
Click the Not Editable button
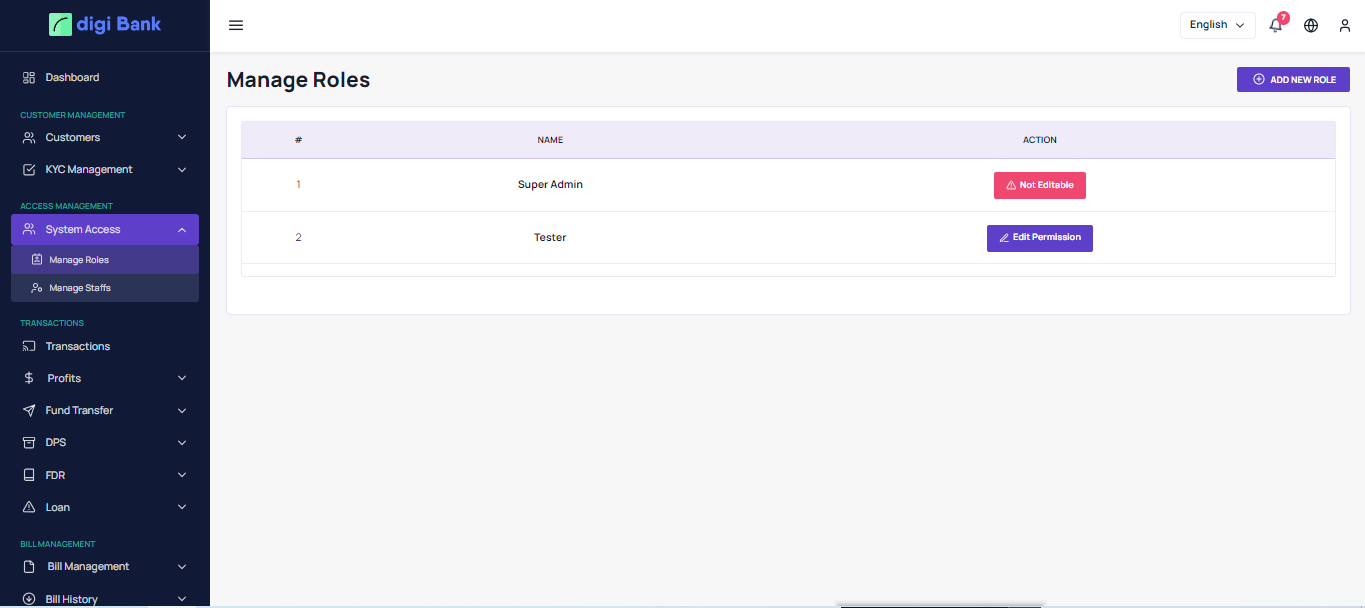coord(1039,185)
